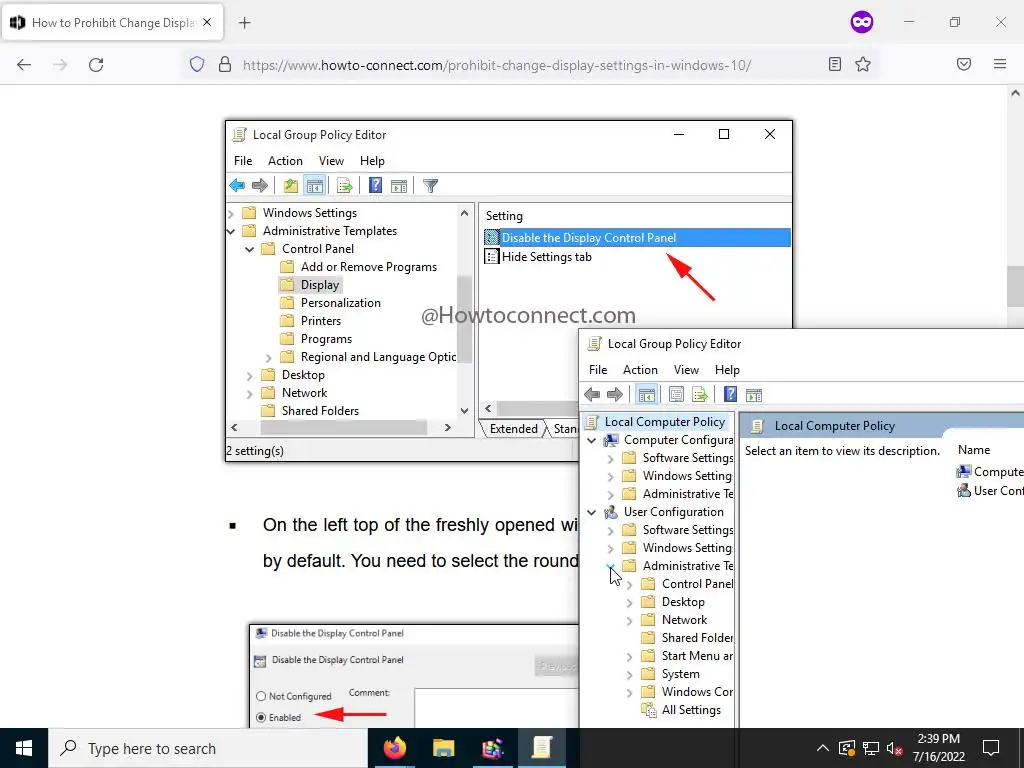Image resolution: width=1024 pixels, height=768 pixels.
Task: Expand Software Settings under User Configuration
Action: coord(611,530)
